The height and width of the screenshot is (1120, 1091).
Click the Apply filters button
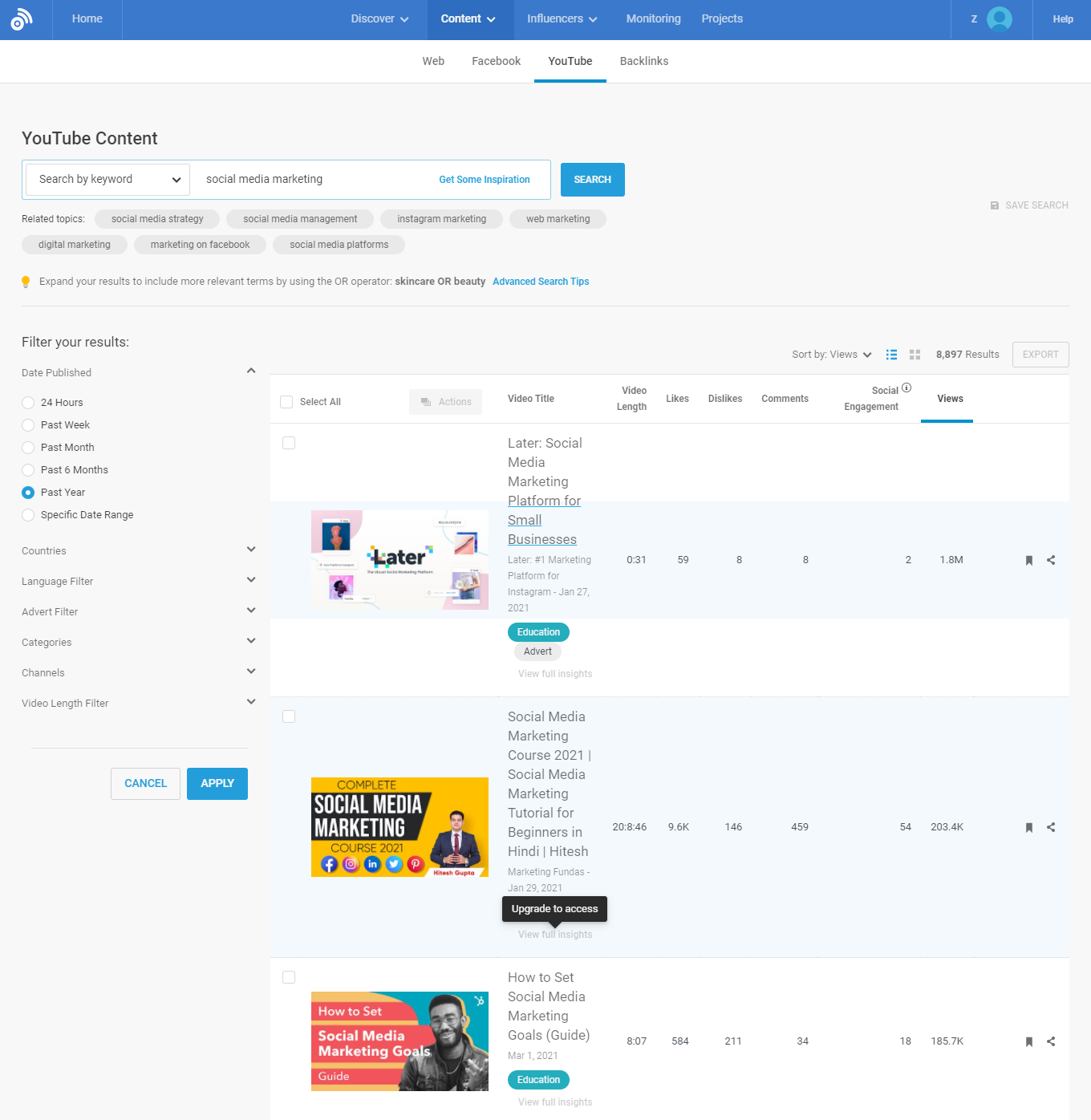[217, 783]
